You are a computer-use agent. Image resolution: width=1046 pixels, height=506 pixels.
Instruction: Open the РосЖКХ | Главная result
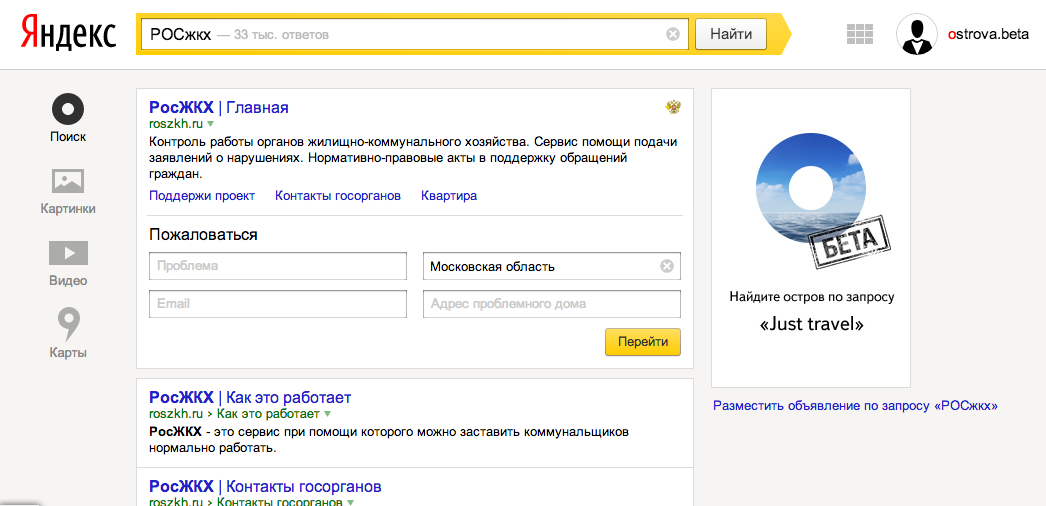[x=219, y=107]
